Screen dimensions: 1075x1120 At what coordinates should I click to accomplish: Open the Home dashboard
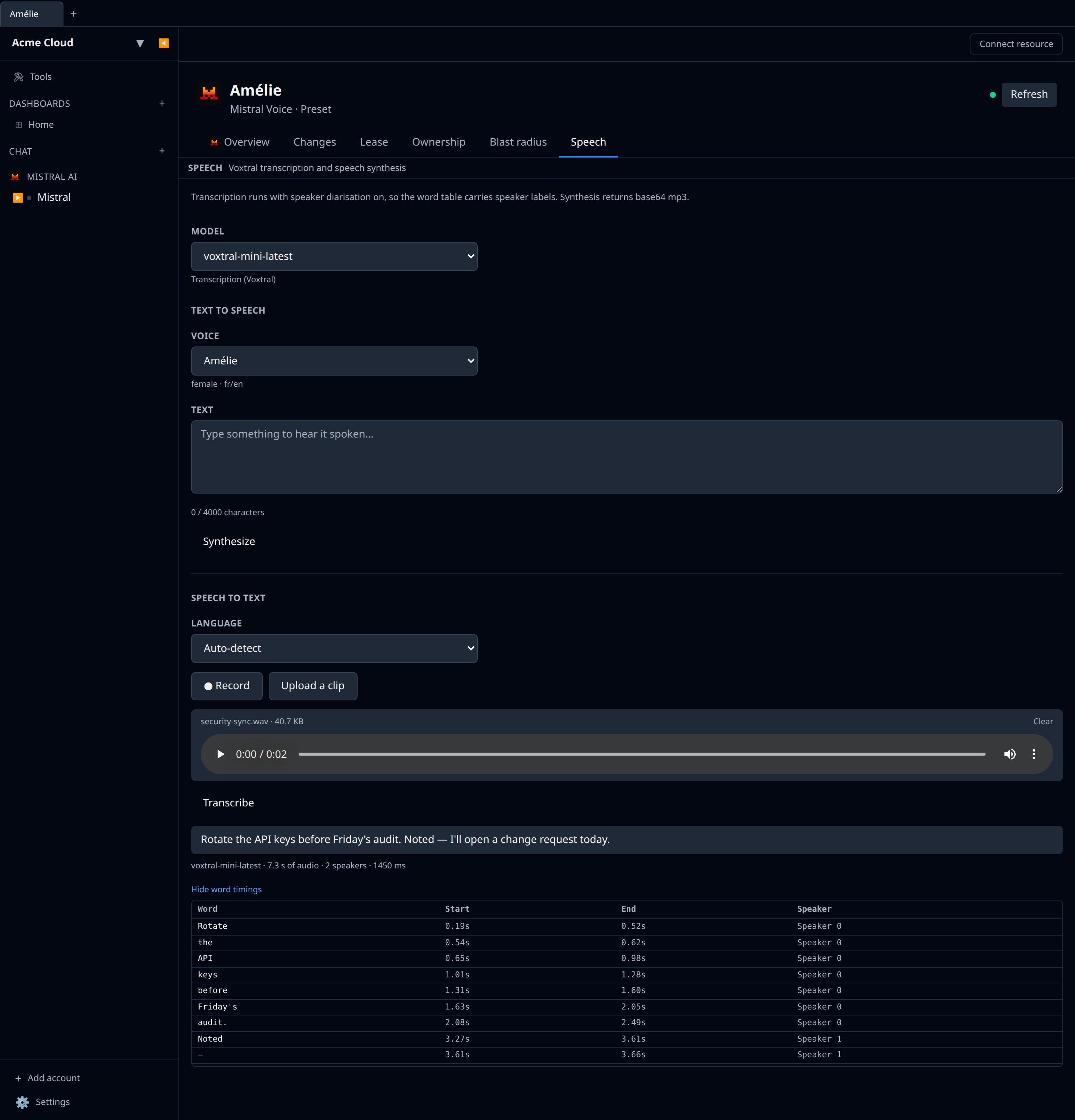coord(41,125)
